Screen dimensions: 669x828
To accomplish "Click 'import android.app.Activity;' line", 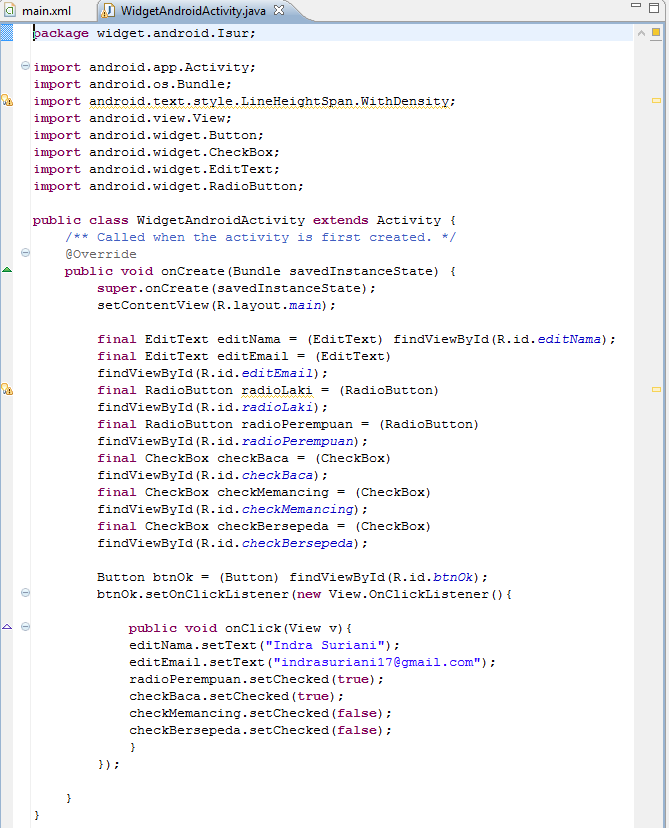I will [145, 68].
